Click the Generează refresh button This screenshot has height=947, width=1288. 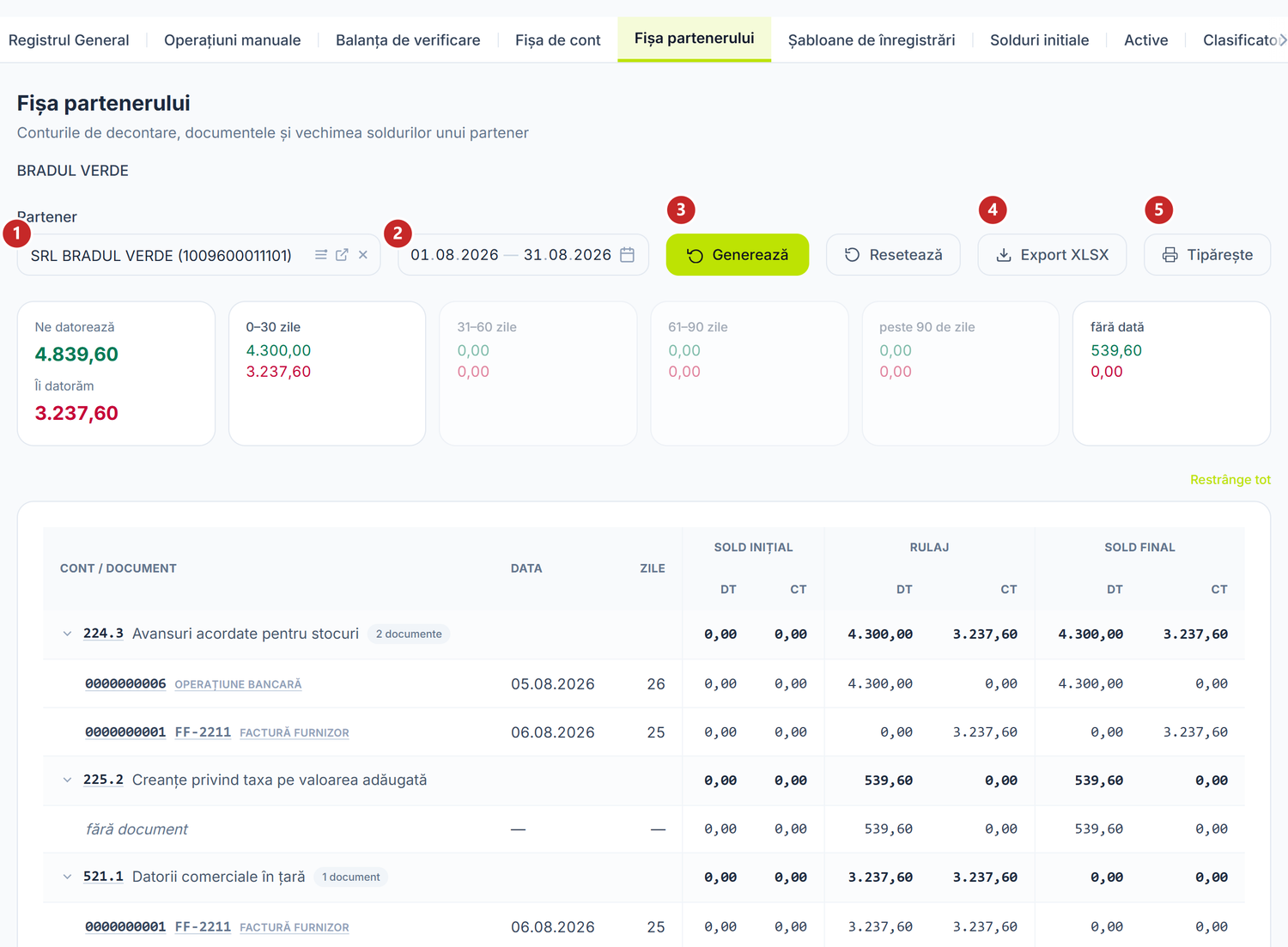pos(738,255)
